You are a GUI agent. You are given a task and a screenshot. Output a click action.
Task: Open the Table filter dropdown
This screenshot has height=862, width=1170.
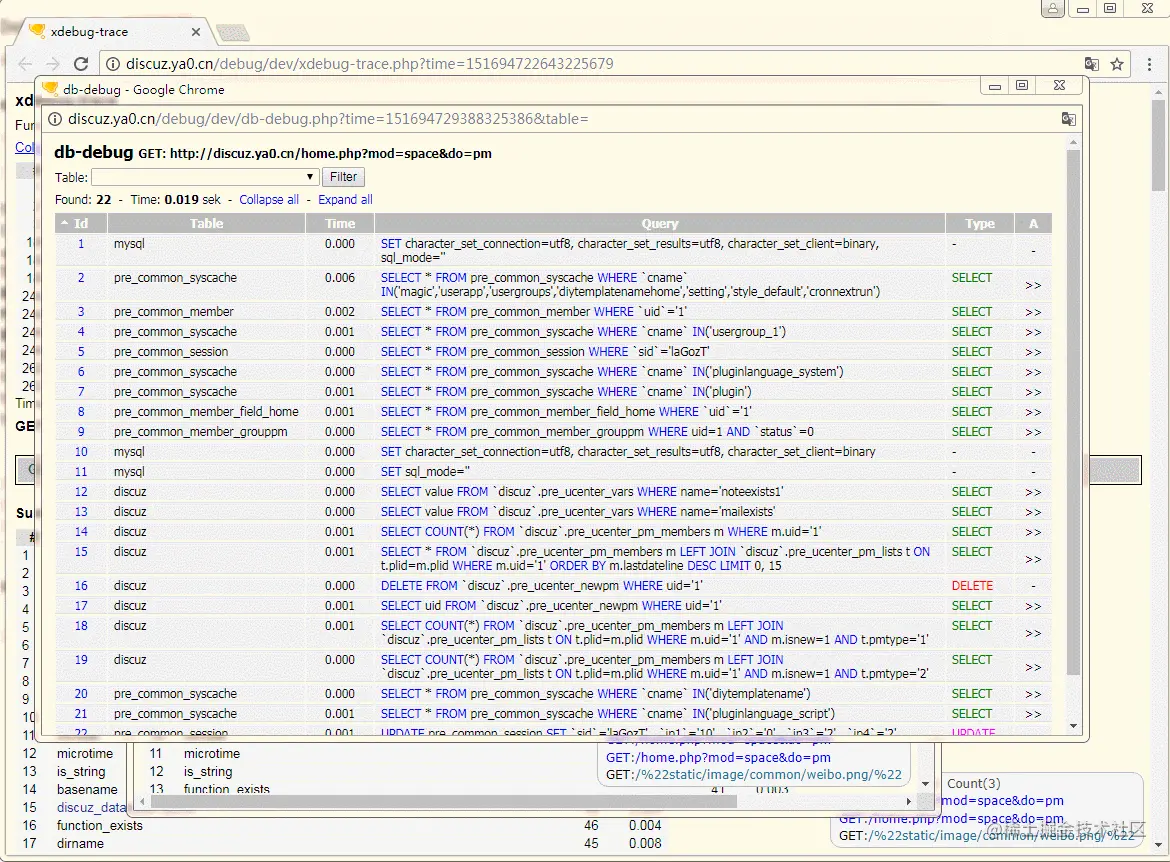coord(205,177)
